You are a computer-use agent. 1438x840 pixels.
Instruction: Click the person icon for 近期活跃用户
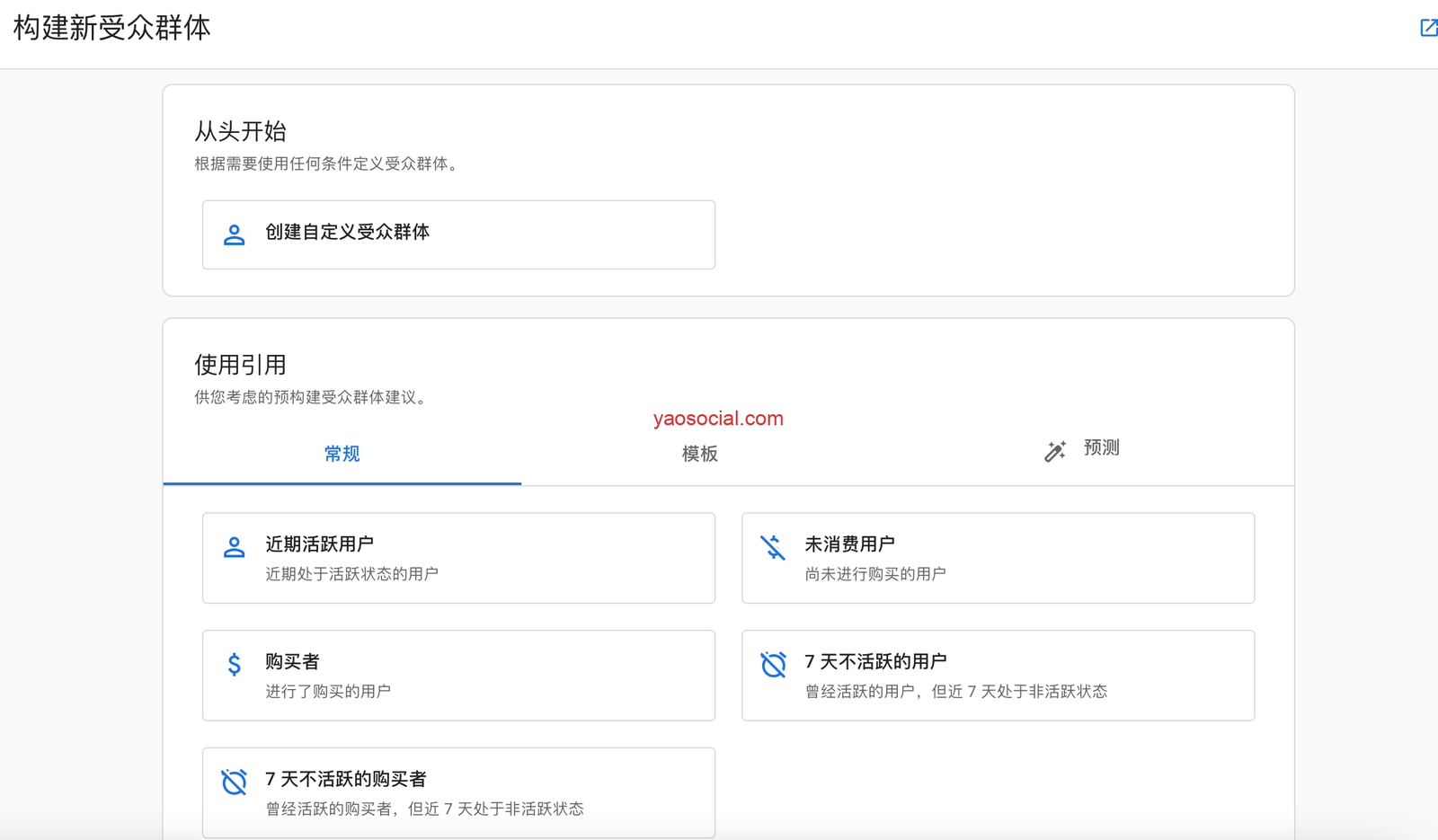click(x=234, y=547)
